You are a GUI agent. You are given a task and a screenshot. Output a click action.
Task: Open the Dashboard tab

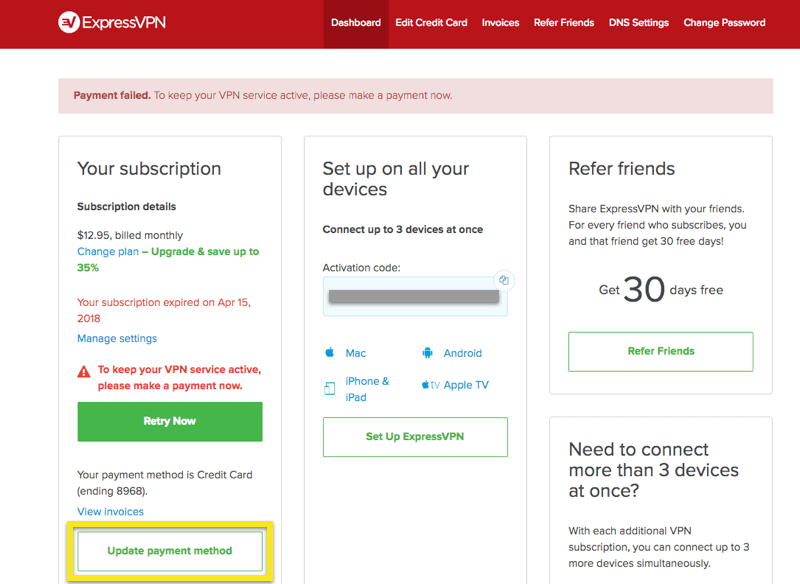point(356,23)
